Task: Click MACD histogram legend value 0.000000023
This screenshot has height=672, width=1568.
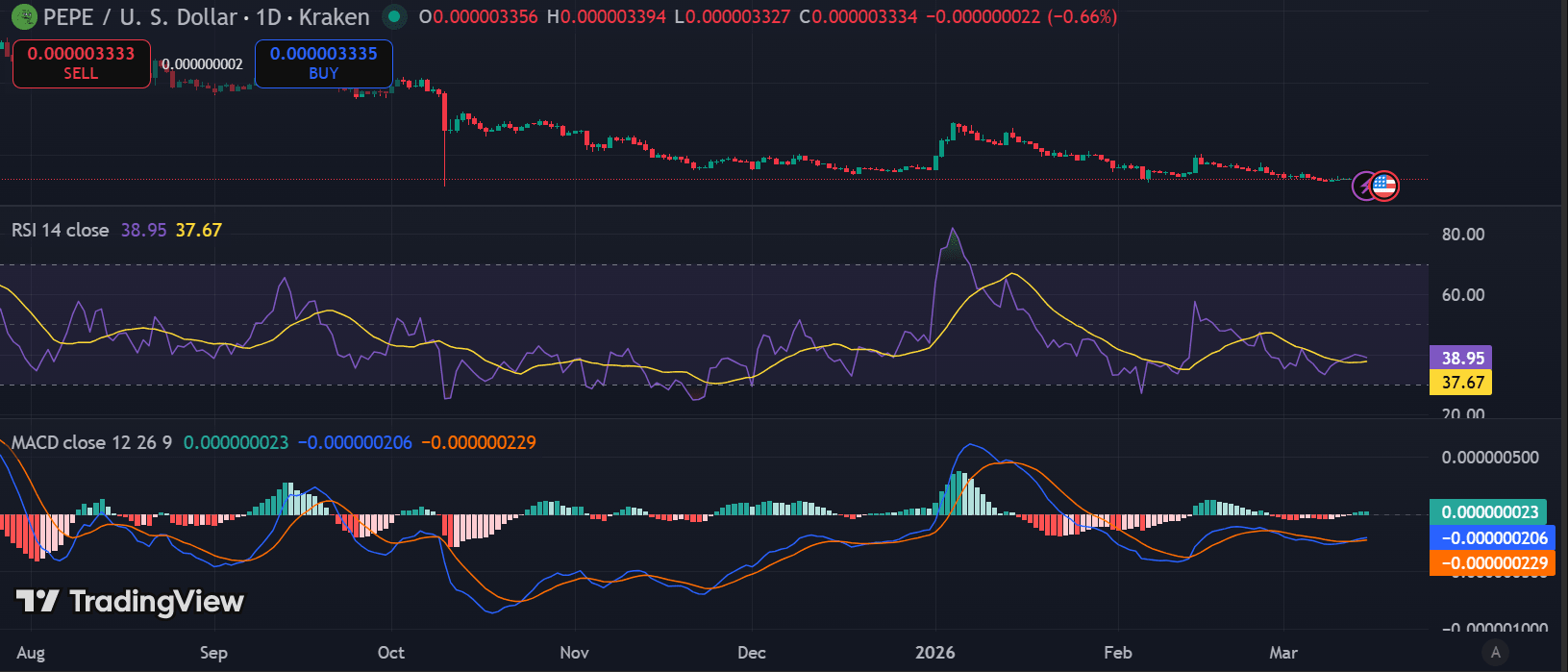Action: (236, 442)
